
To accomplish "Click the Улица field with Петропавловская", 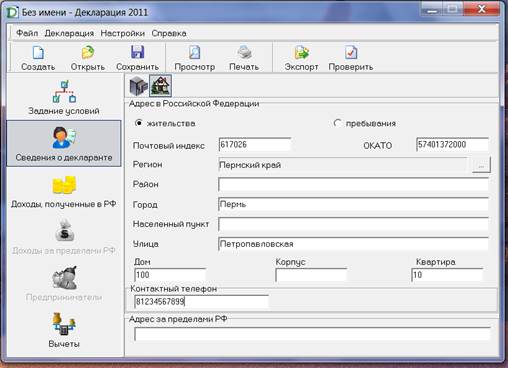I will [353, 244].
